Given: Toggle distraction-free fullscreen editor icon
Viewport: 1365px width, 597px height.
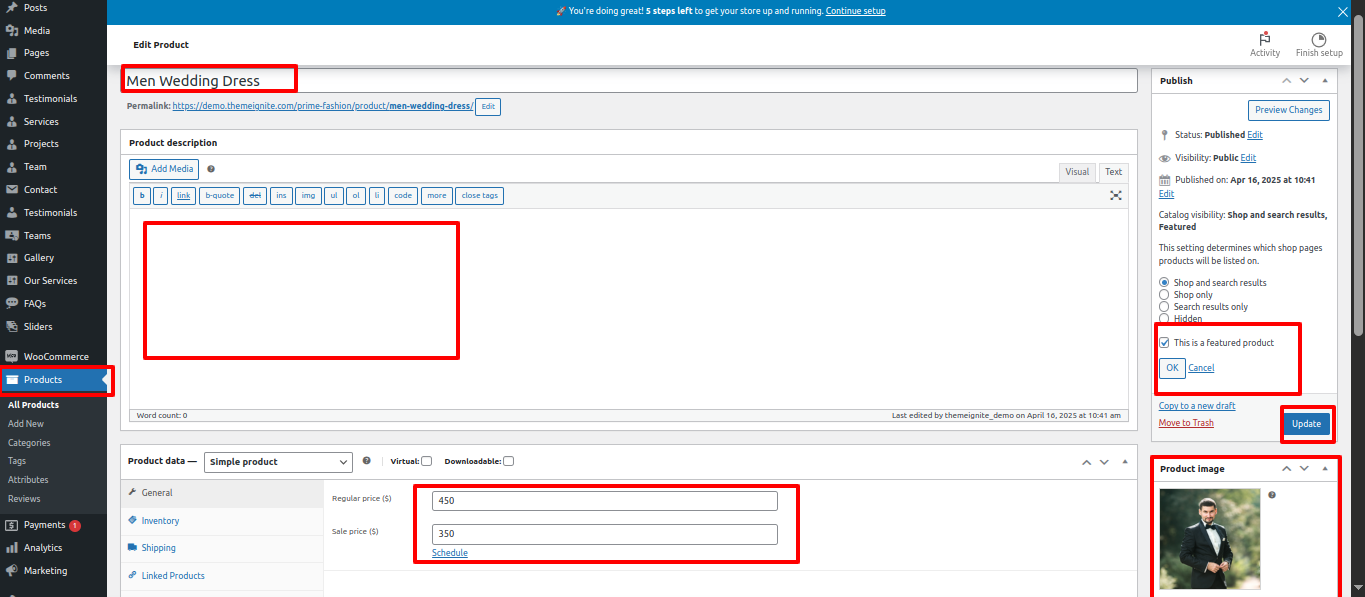Looking at the screenshot, I should tap(1116, 196).
